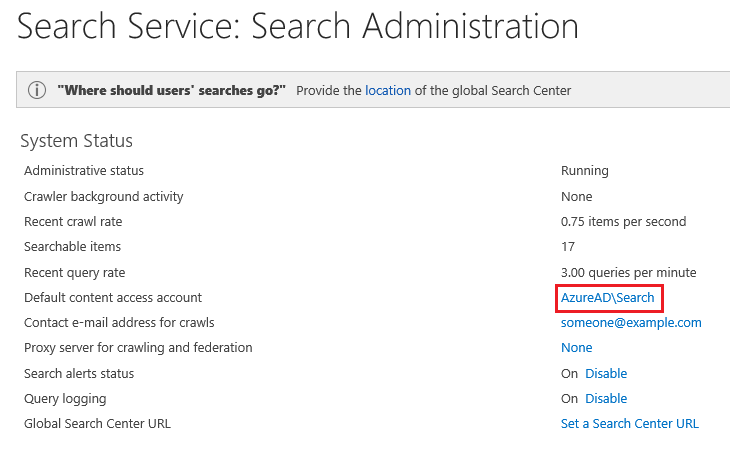Open the global Search Center location link
Screen dimensions: 754x476
[388, 91]
